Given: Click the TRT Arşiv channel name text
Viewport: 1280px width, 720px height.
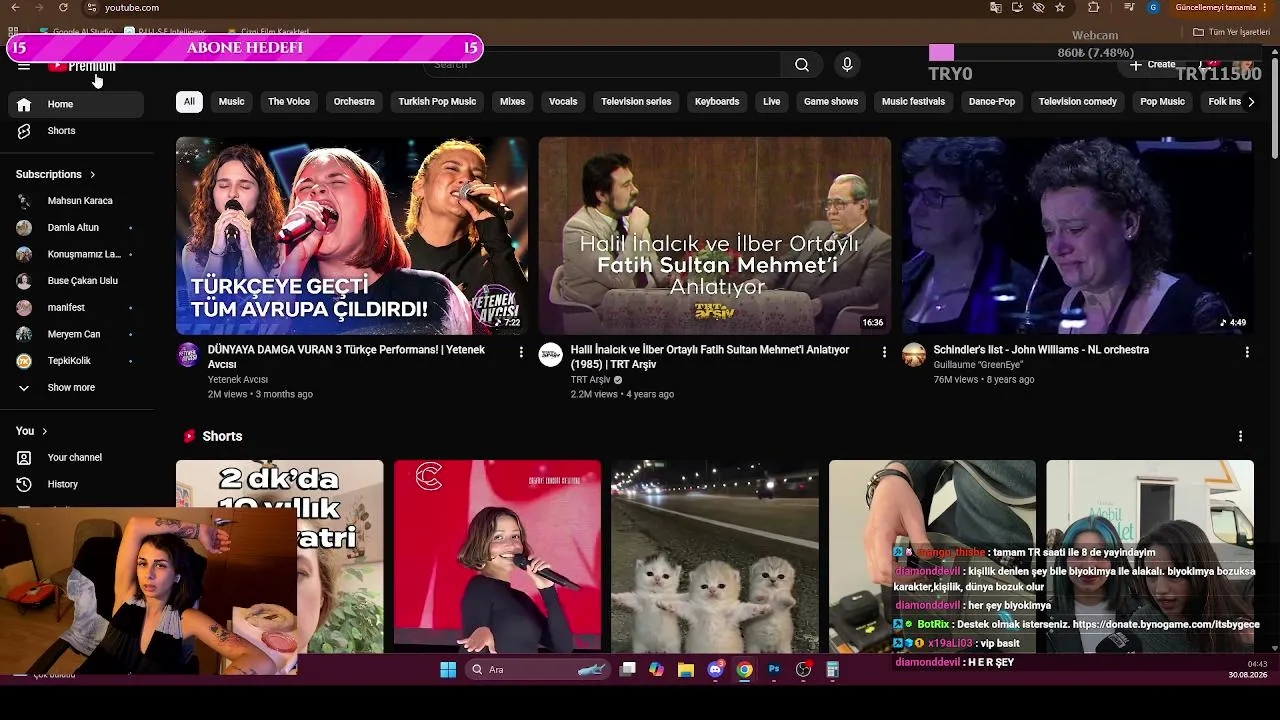Looking at the screenshot, I should (x=590, y=380).
